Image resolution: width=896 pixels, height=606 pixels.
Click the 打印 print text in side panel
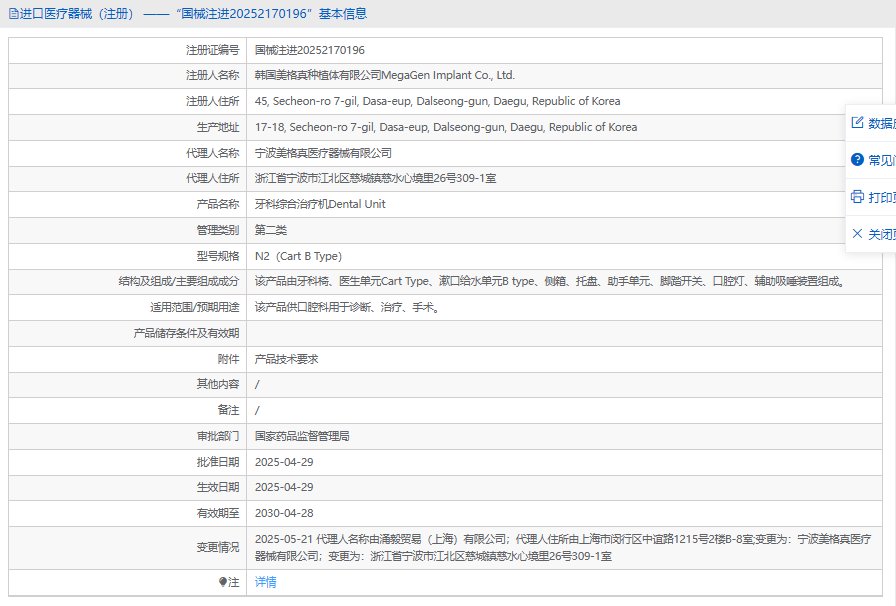tap(881, 197)
